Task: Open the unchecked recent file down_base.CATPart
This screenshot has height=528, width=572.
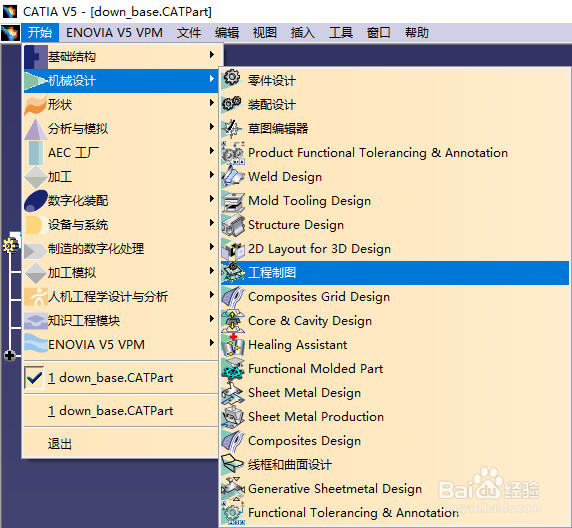Action: click(121, 411)
